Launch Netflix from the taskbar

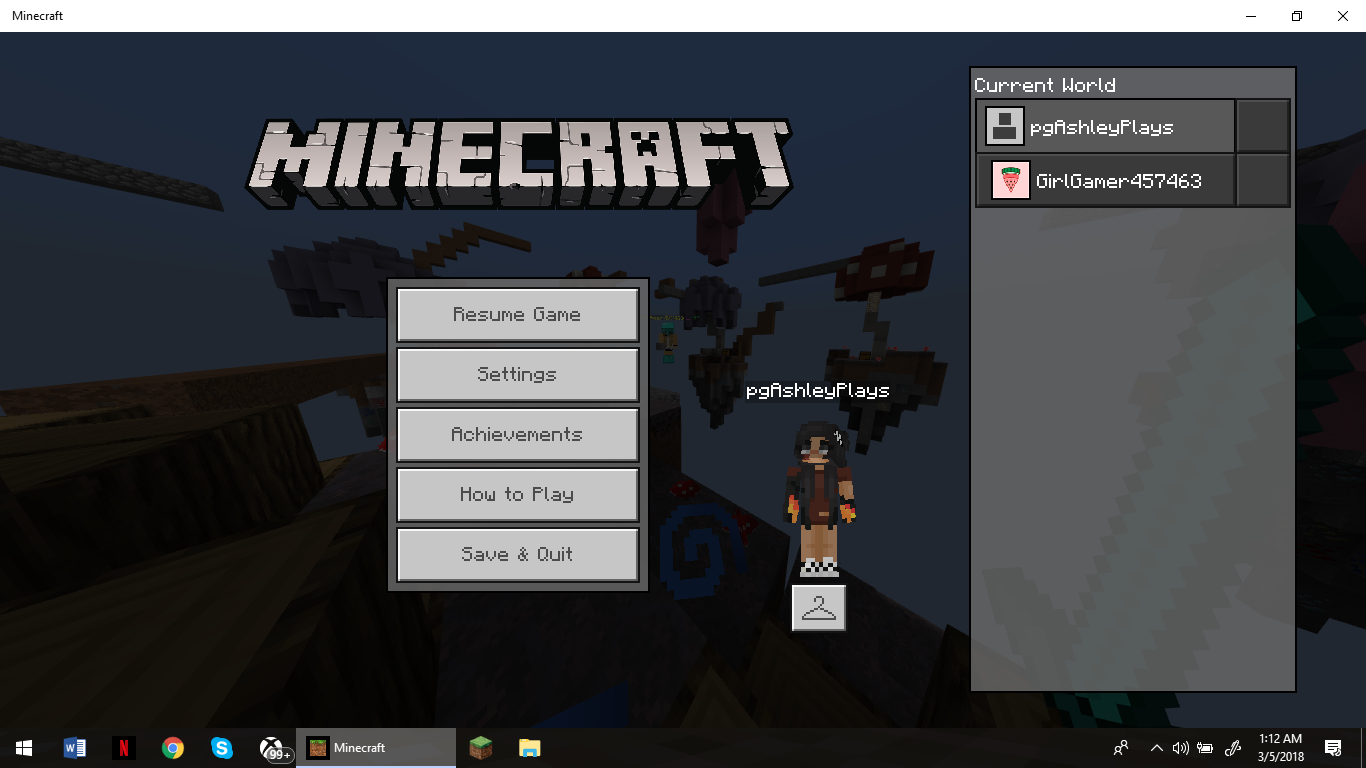[x=124, y=748]
